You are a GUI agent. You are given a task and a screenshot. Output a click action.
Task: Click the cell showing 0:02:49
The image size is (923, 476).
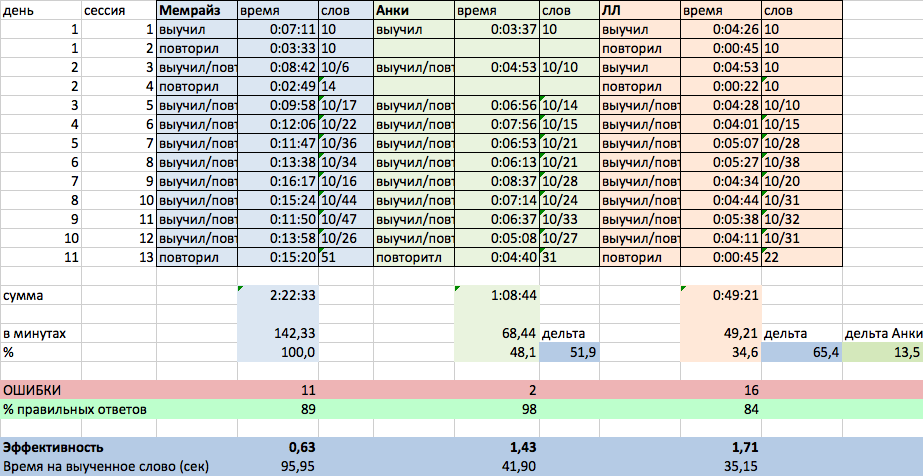pos(278,86)
